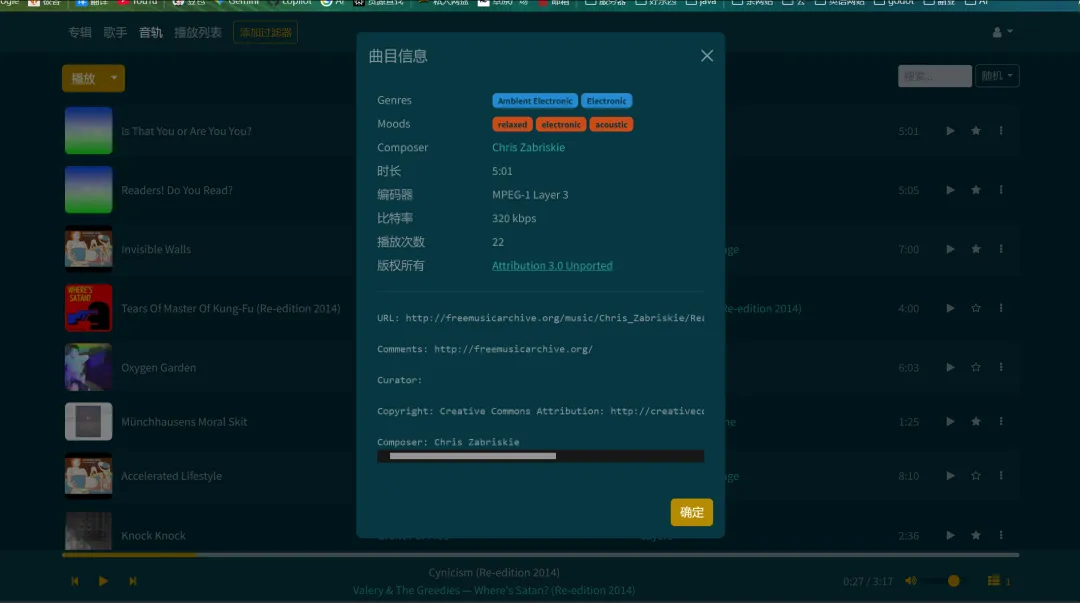Open Is That You album cover thumbnail
Image resolution: width=1080 pixels, height=603 pixels.
click(88, 131)
